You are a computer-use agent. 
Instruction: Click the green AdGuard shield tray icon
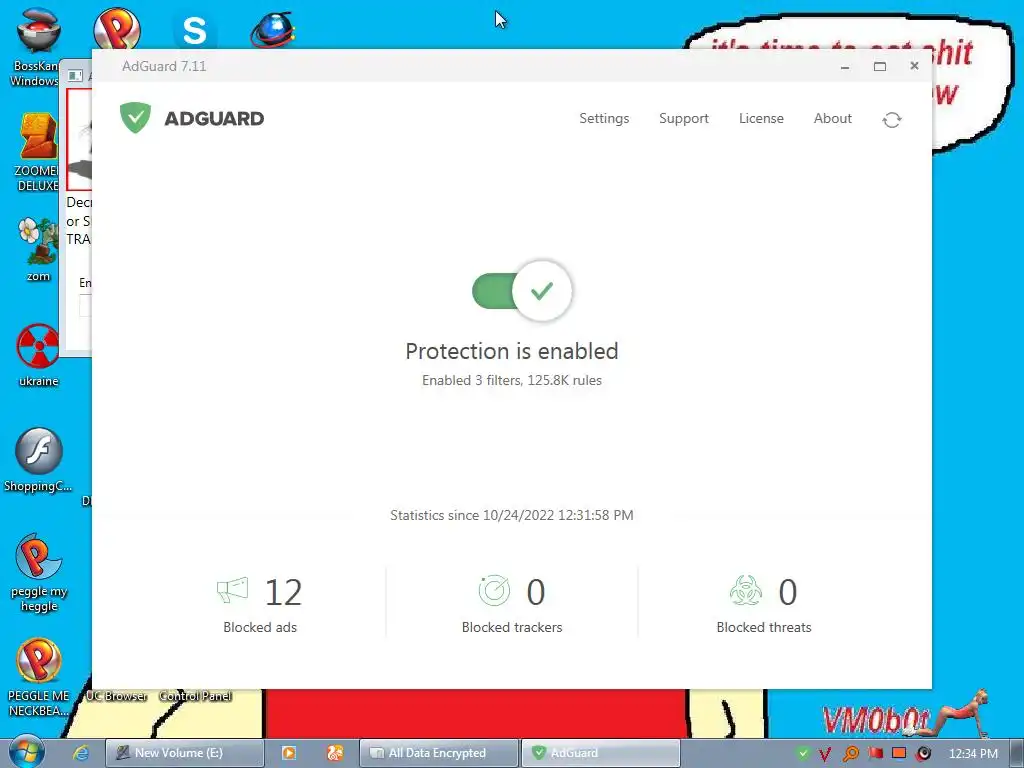(803, 754)
